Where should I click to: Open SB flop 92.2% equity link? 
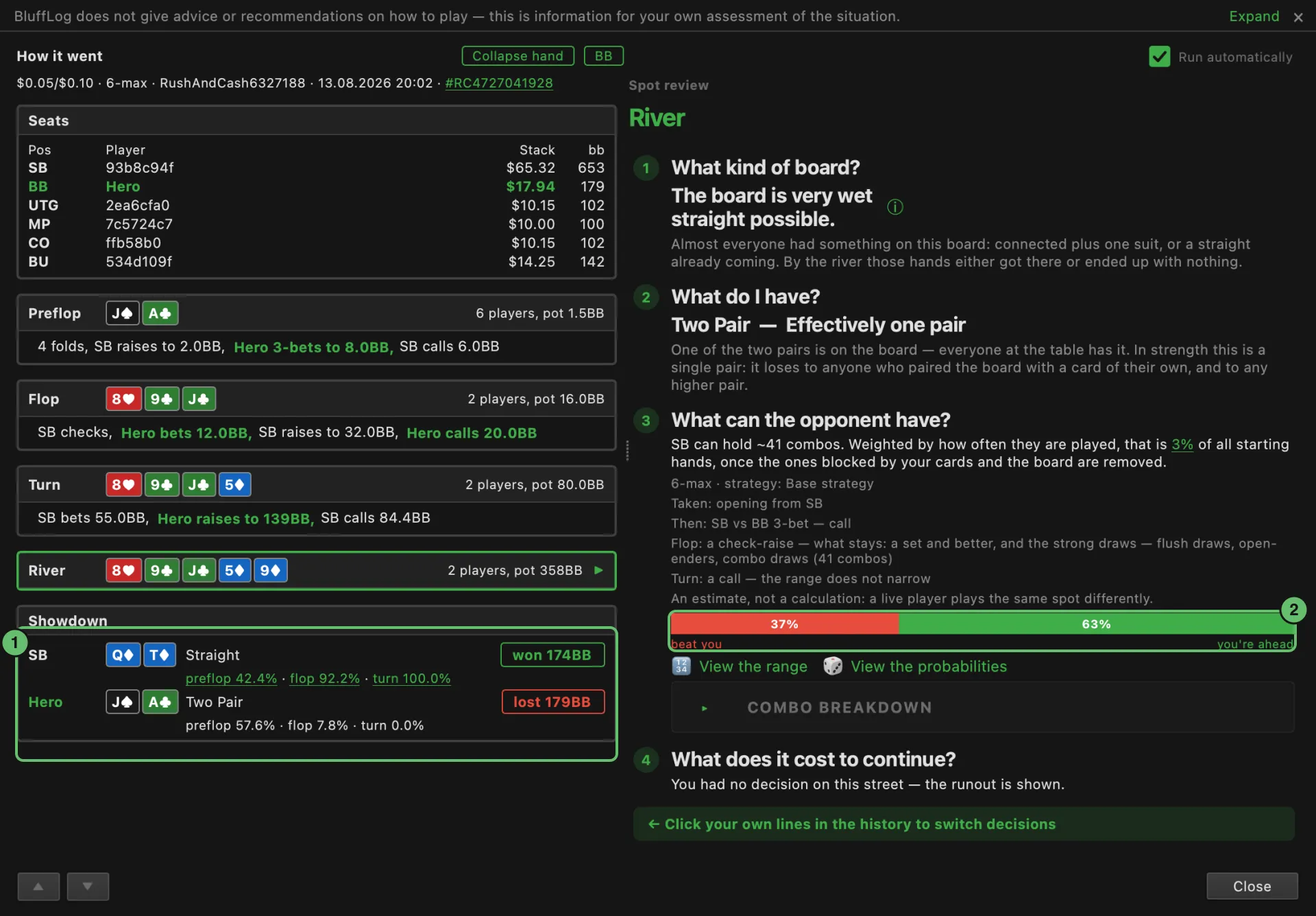[324, 678]
